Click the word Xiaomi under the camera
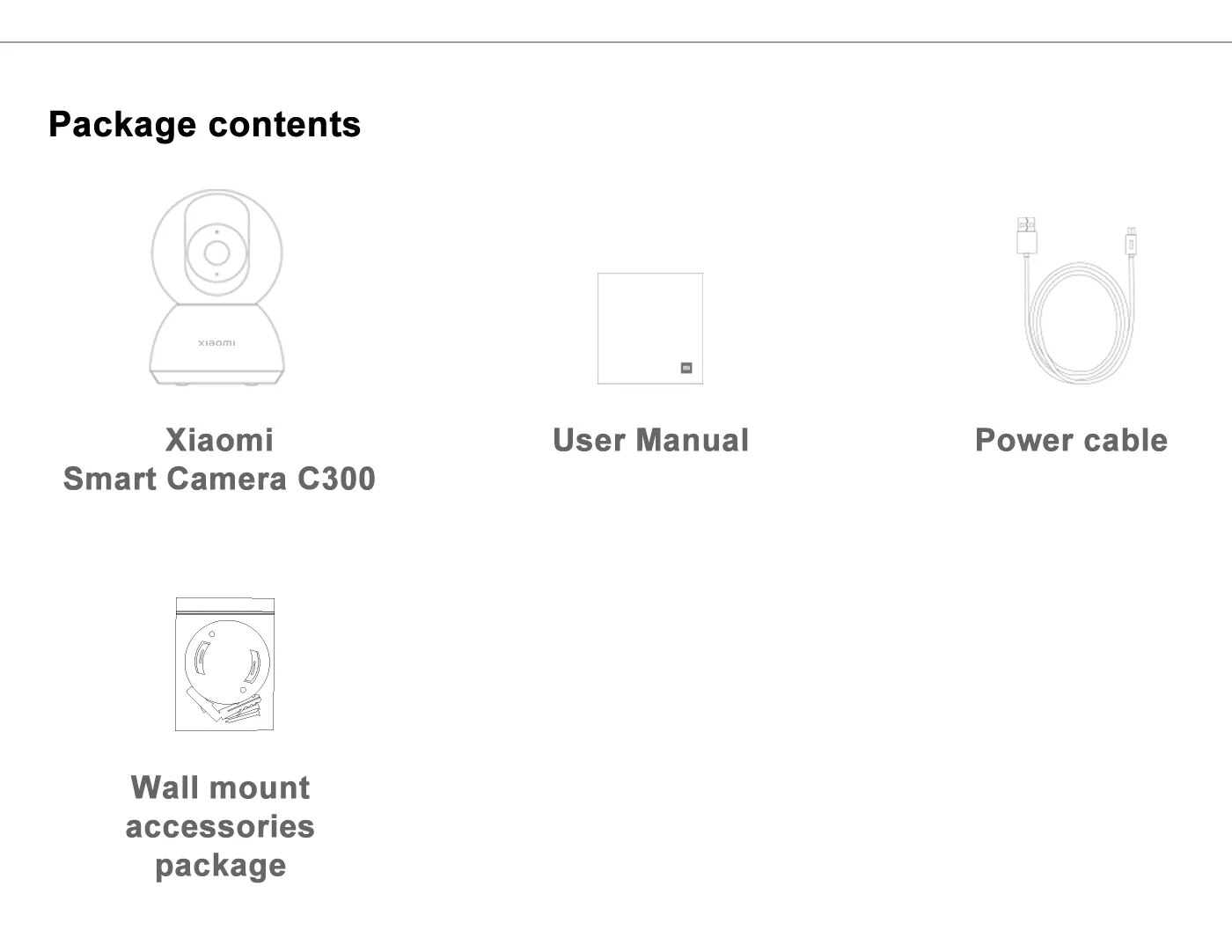Image resolution: width=1232 pixels, height=952 pixels. 219,440
